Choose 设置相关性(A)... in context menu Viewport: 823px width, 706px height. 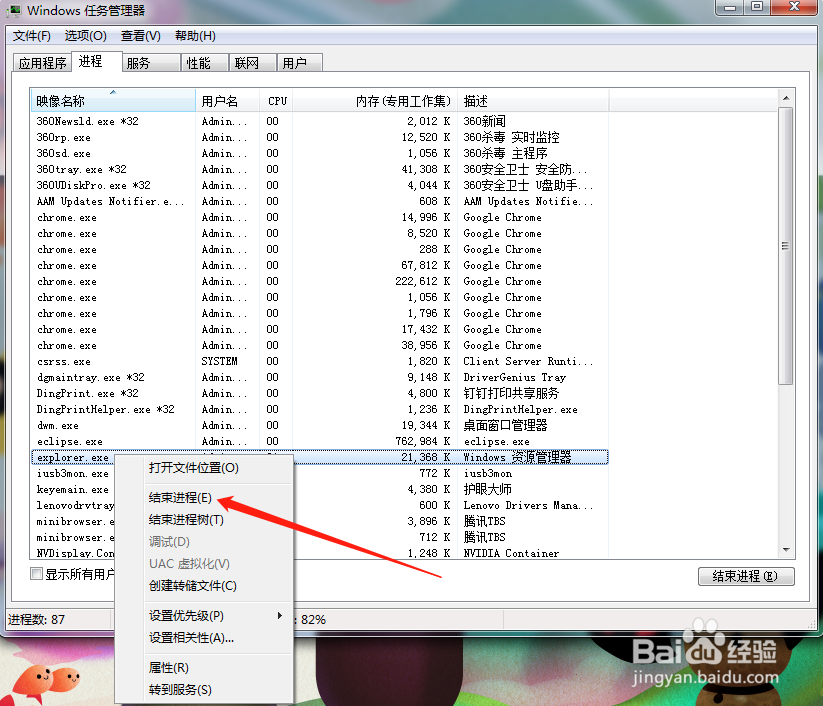204,638
